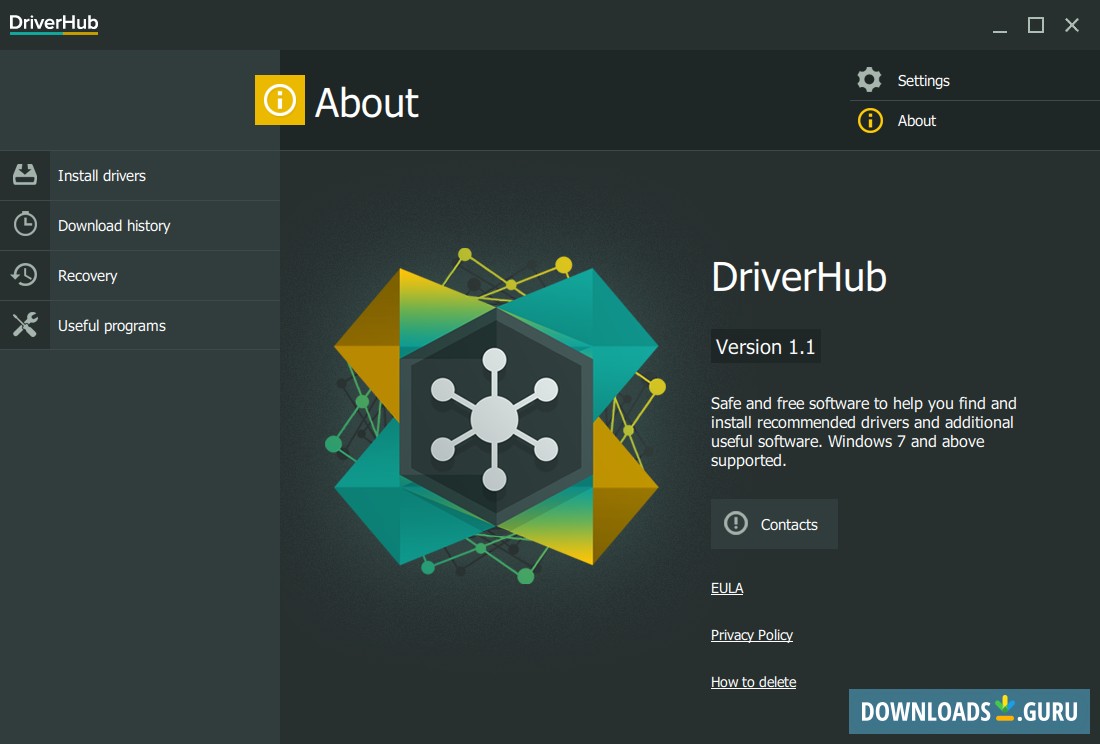Close the DriverHub window

click(x=1072, y=25)
